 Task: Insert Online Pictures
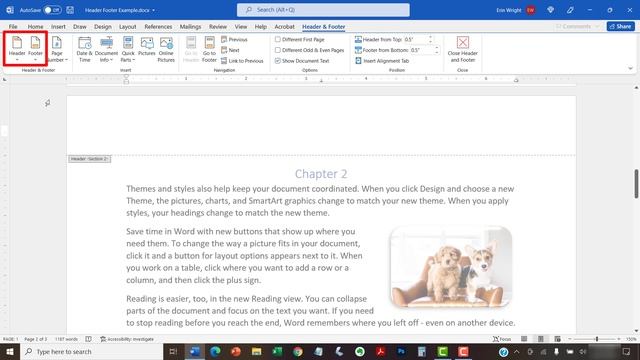(166, 49)
